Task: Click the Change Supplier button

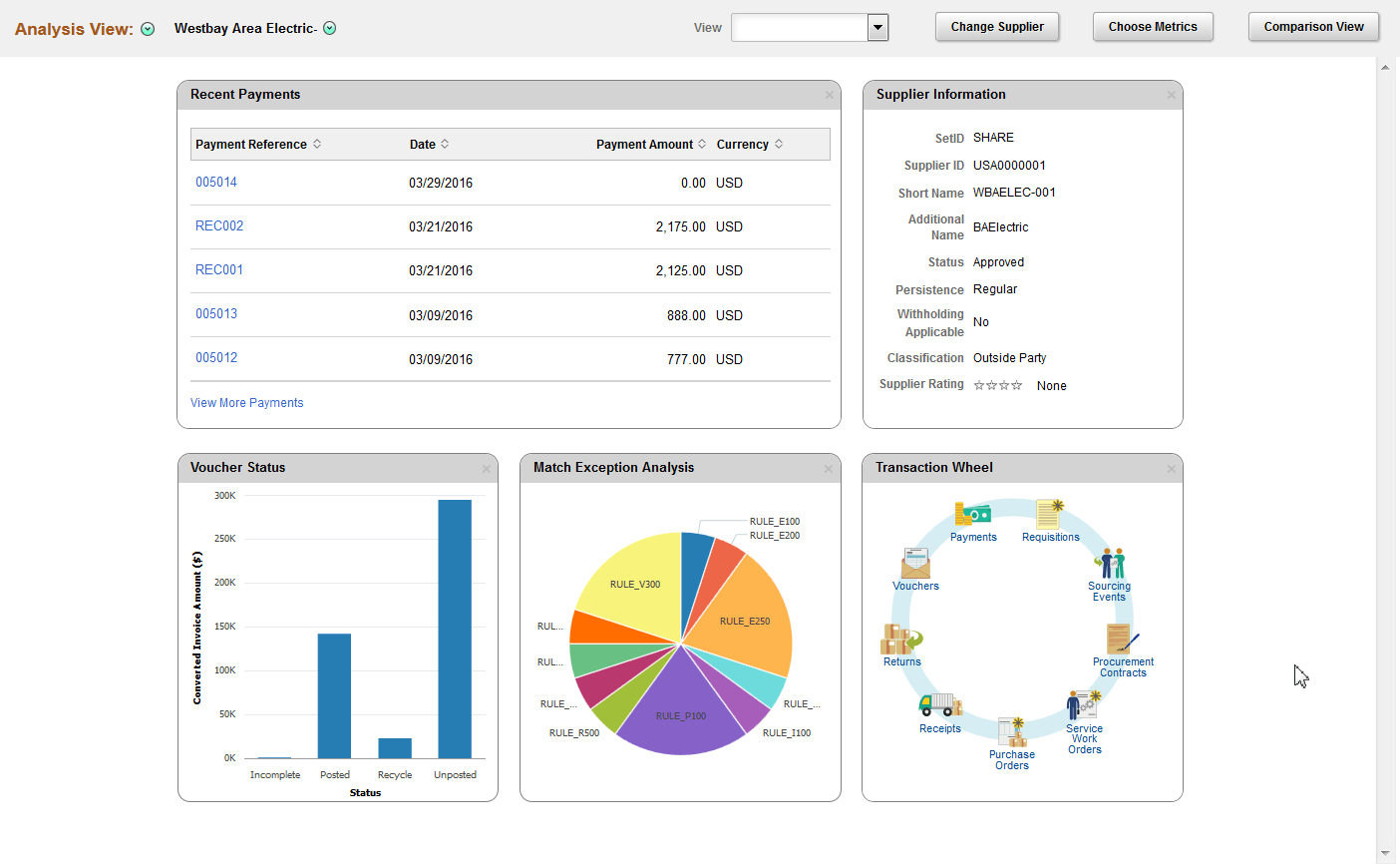Action: [x=997, y=27]
